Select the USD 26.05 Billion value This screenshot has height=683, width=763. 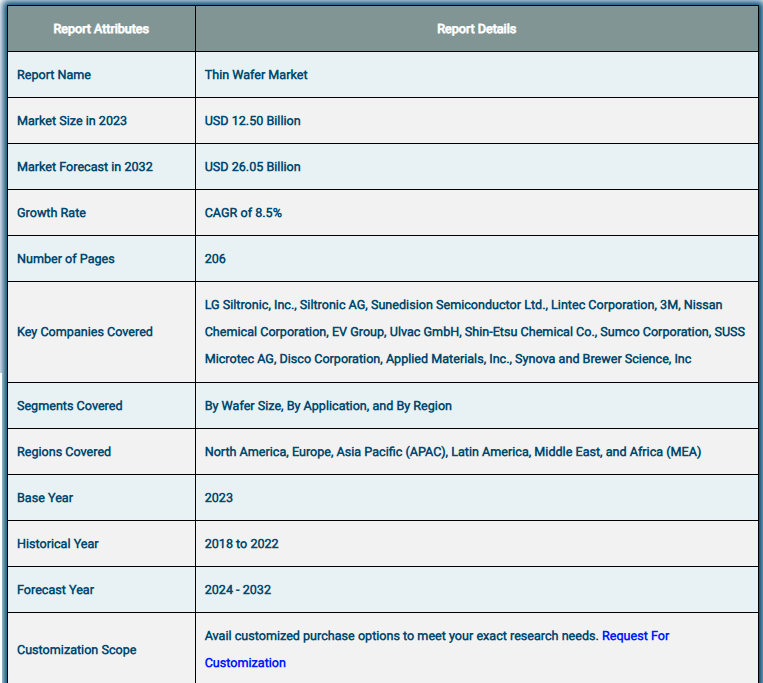click(x=253, y=167)
